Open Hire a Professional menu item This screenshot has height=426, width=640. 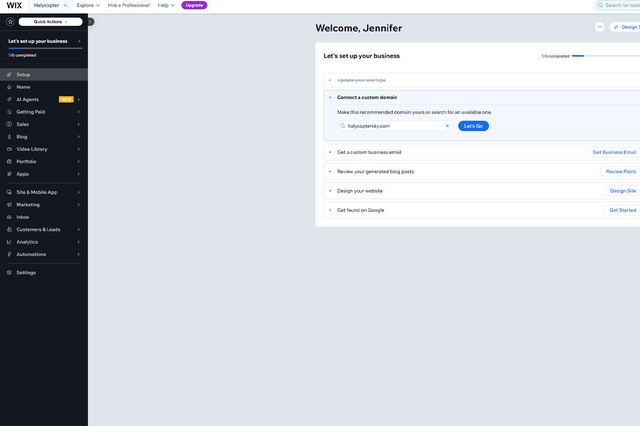(129, 5)
